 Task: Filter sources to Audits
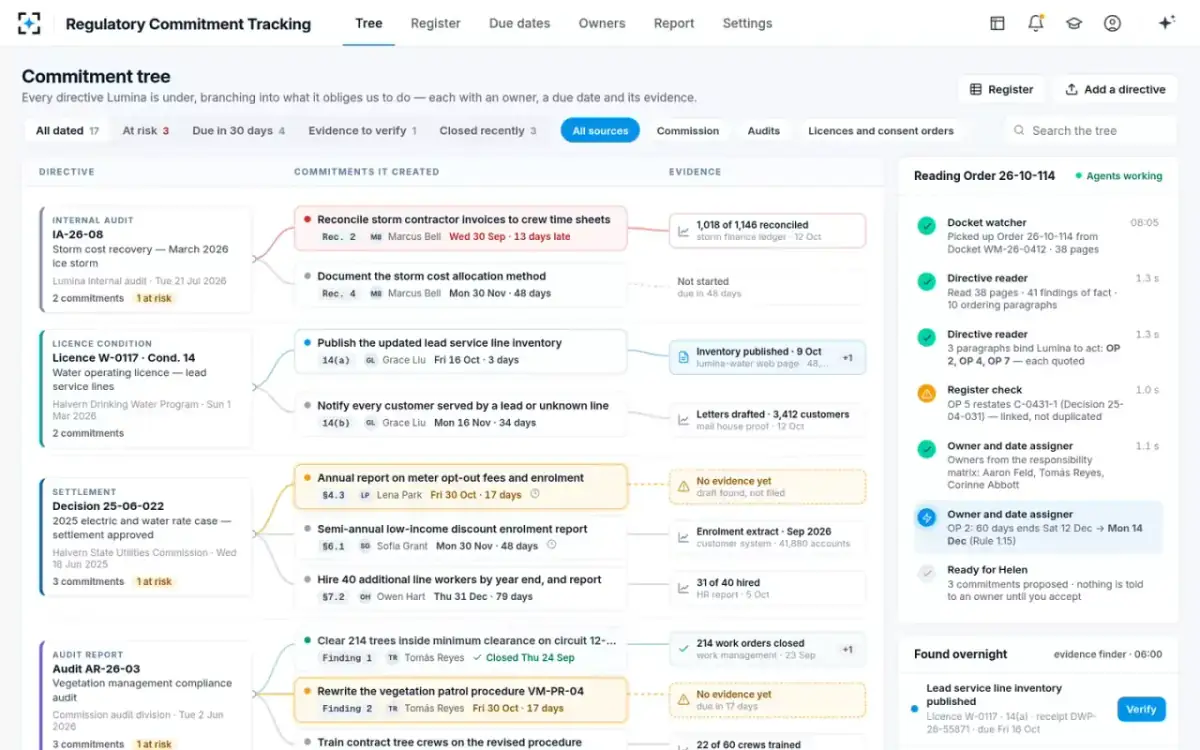(764, 130)
